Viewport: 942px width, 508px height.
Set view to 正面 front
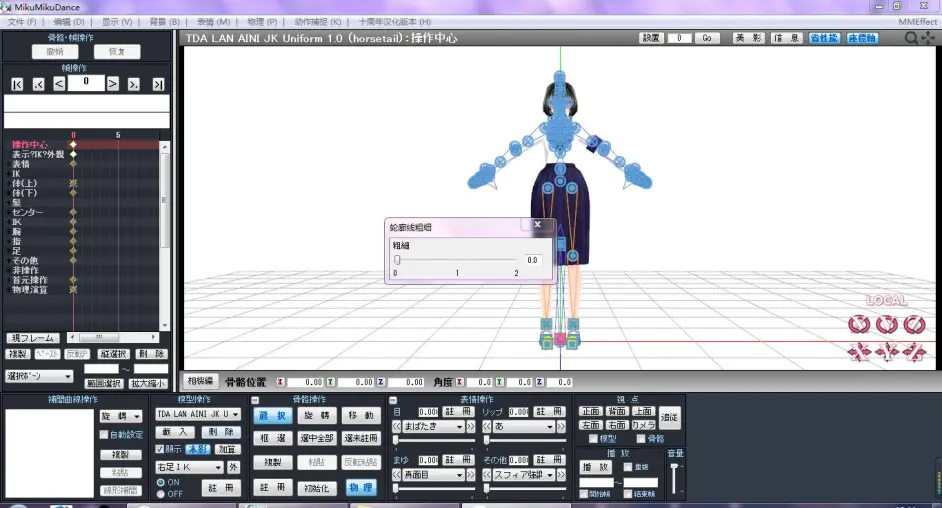[x=591, y=411]
